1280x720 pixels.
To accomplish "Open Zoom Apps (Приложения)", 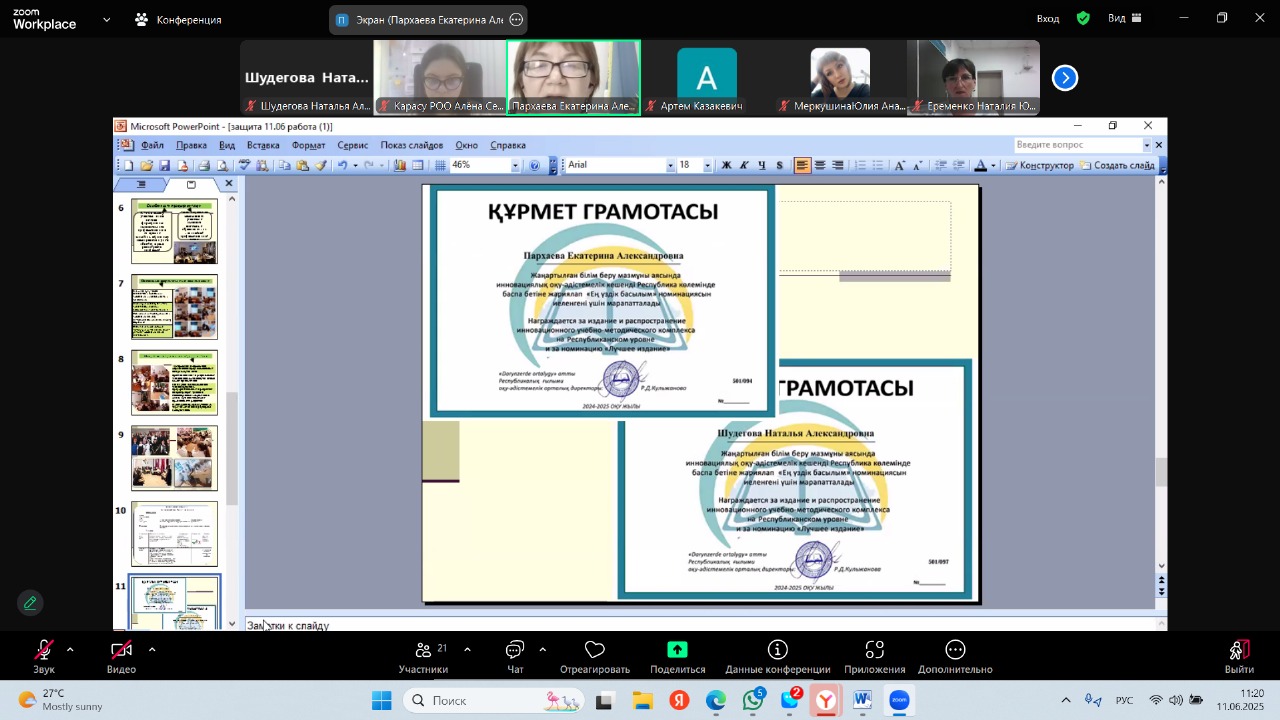I will [x=874, y=650].
